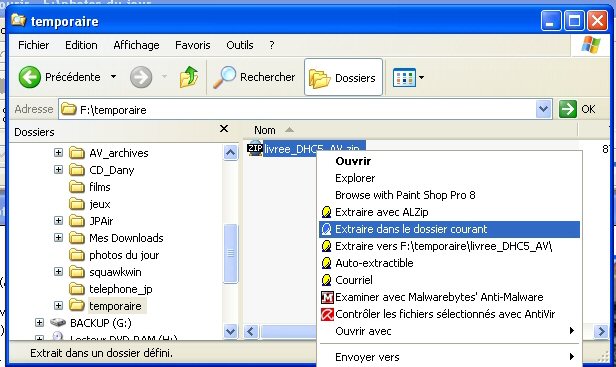Go up one folder level icon
616x367 pixels.
(x=189, y=77)
